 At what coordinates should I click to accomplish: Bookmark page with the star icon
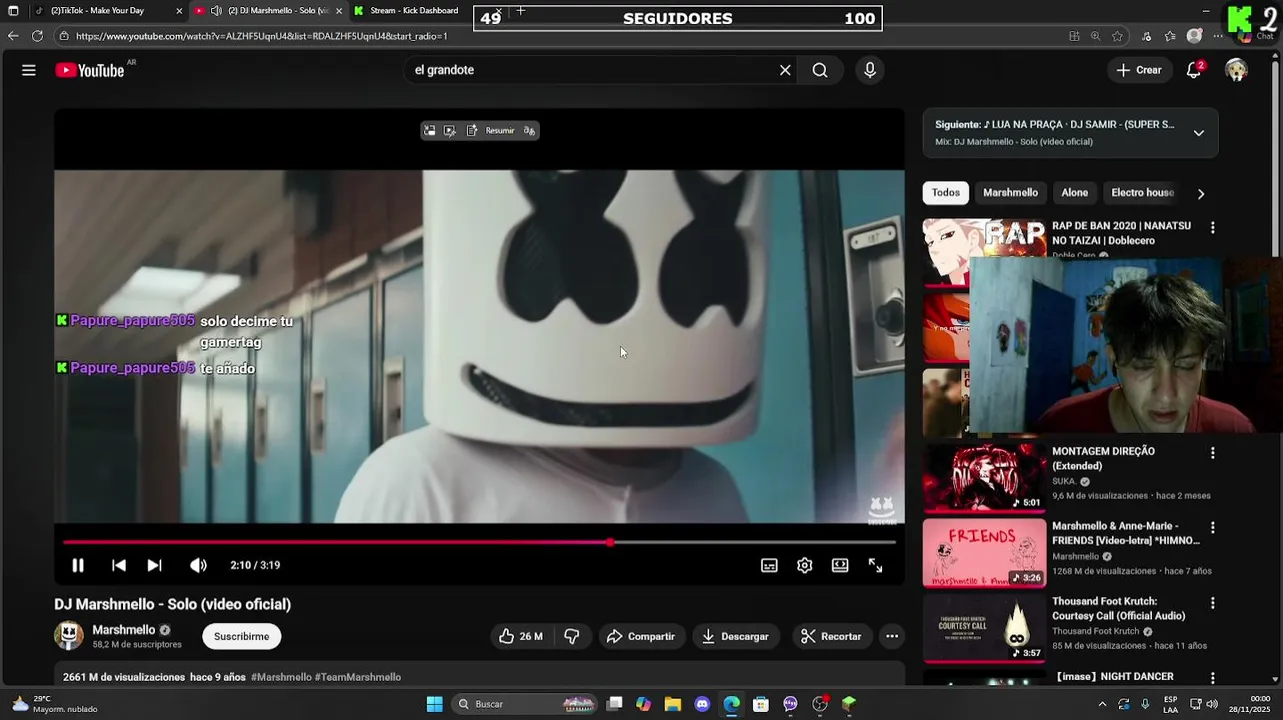(x=1118, y=36)
